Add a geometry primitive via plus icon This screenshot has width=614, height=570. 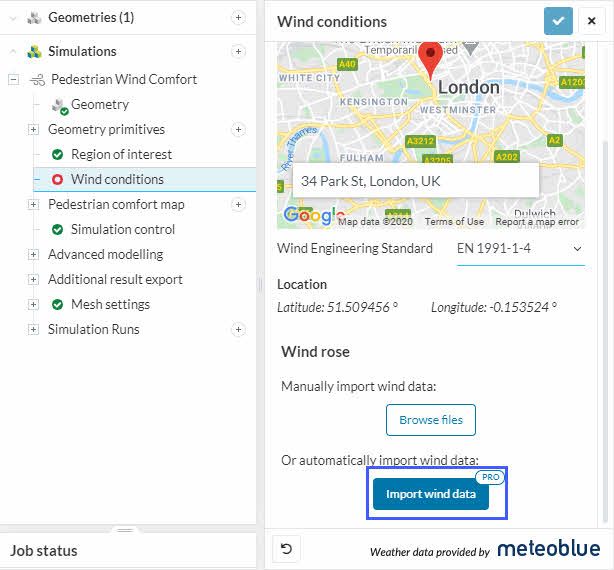coord(238,129)
